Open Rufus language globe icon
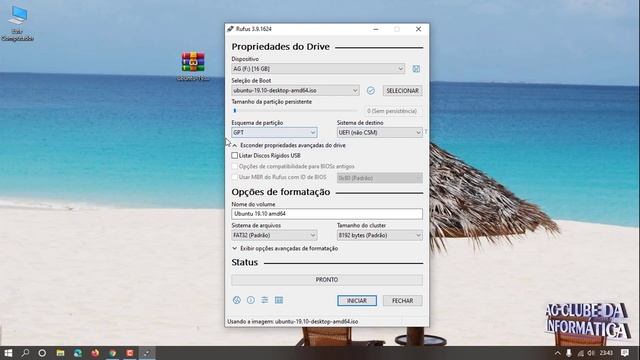 (x=237, y=300)
